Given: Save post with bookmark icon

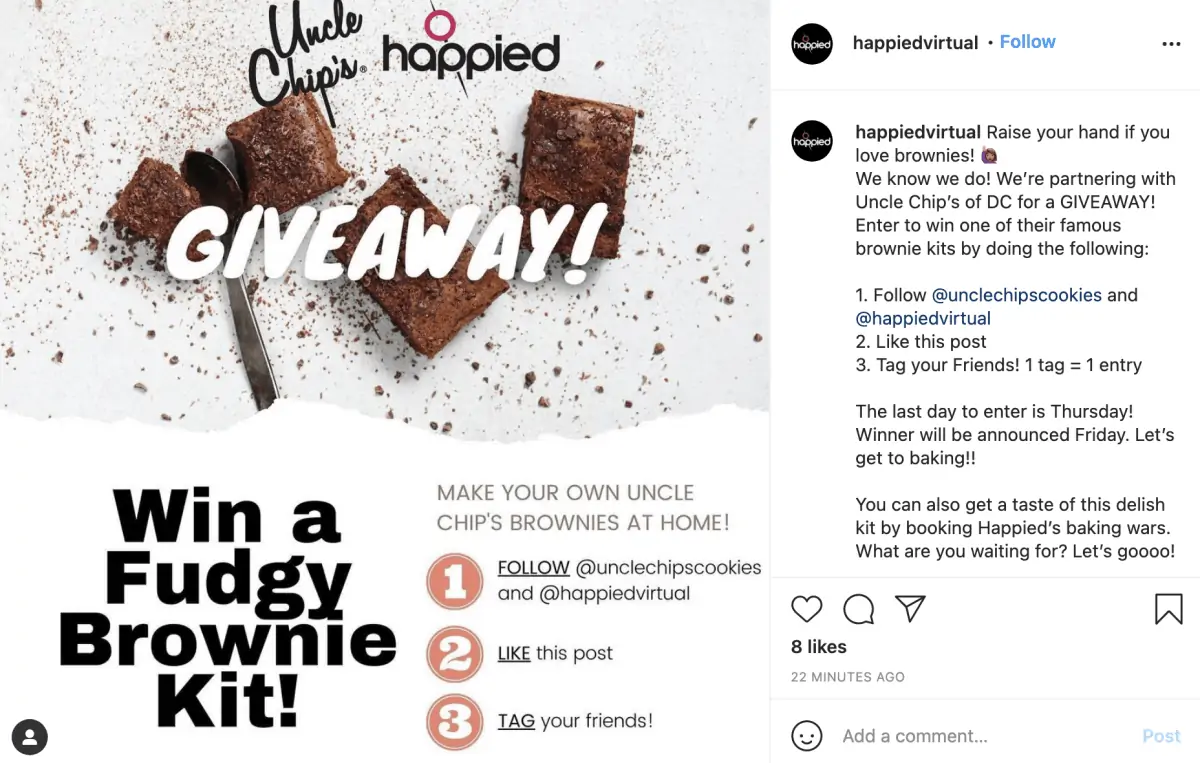Looking at the screenshot, I should coord(1168,609).
